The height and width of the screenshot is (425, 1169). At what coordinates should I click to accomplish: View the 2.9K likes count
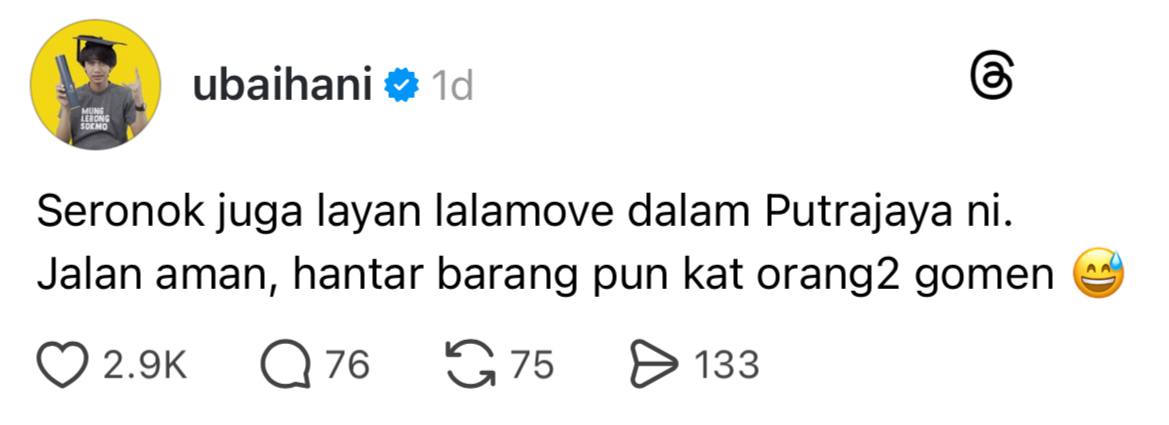(x=145, y=365)
